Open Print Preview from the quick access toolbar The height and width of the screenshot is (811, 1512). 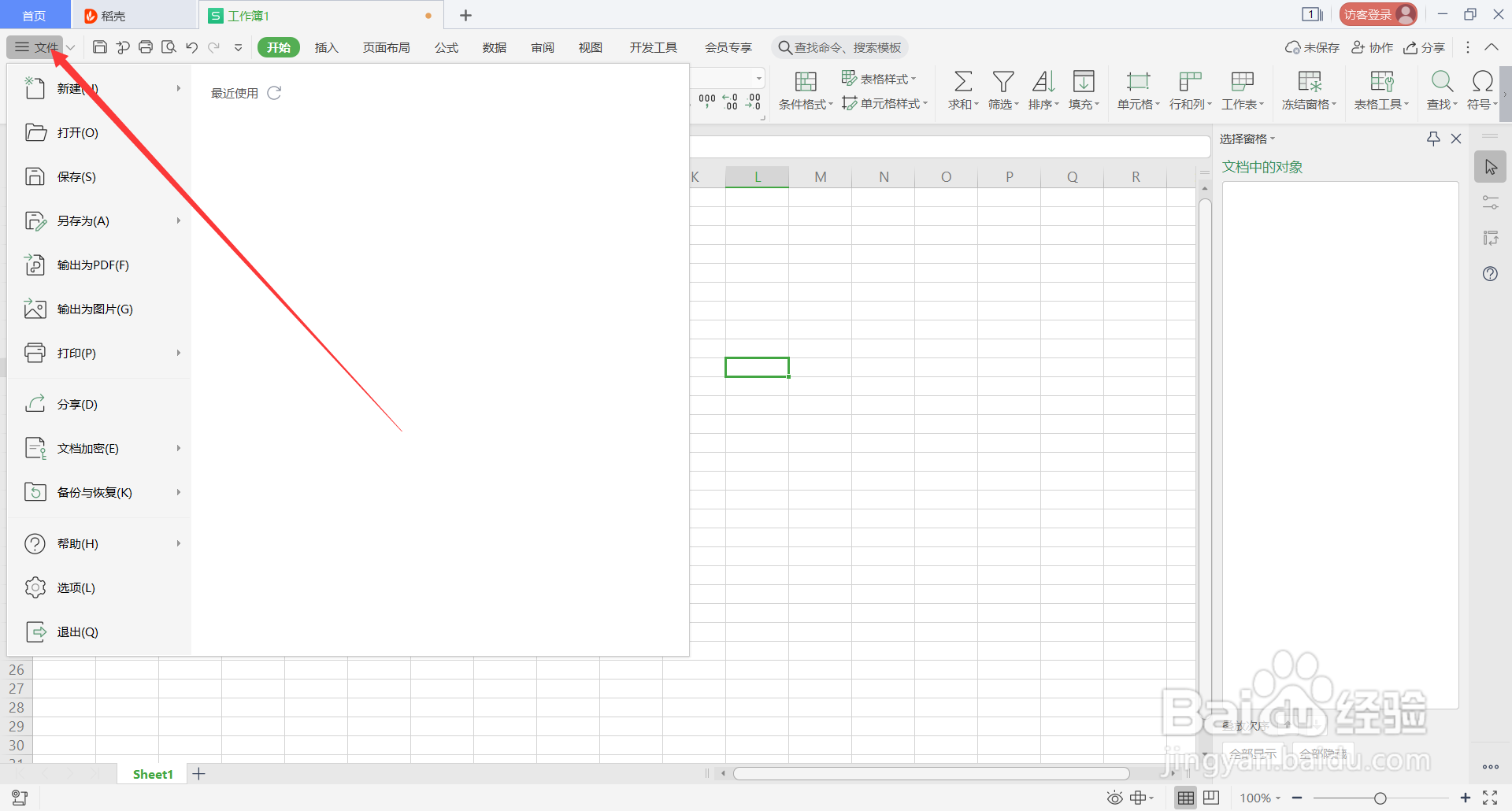(169, 47)
